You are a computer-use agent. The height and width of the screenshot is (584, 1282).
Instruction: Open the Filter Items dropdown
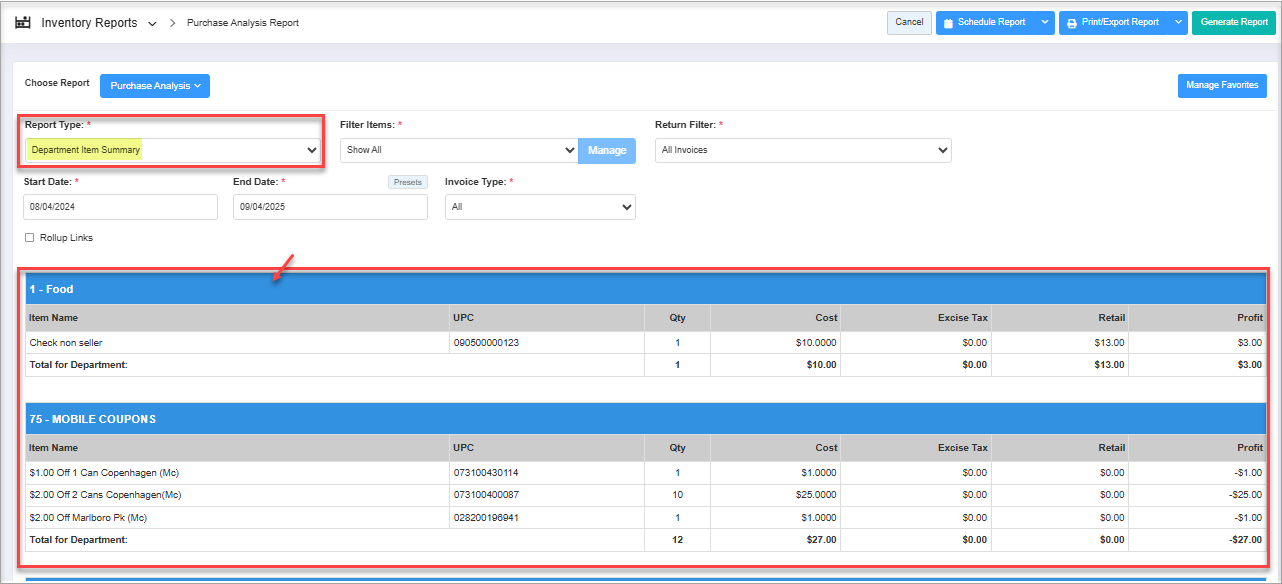click(458, 150)
